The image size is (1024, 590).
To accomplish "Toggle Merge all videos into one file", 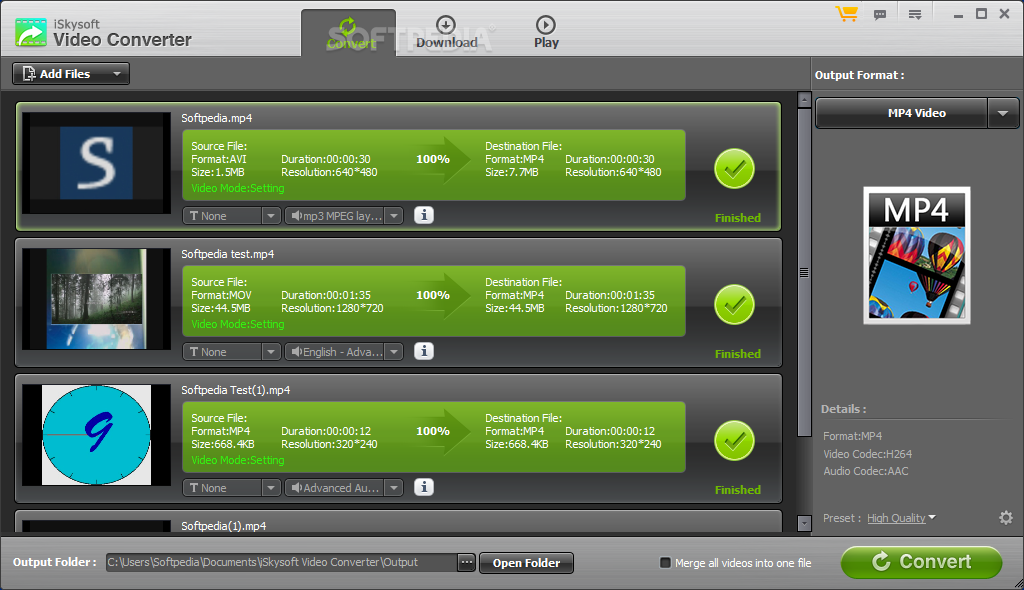I will coord(665,562).
